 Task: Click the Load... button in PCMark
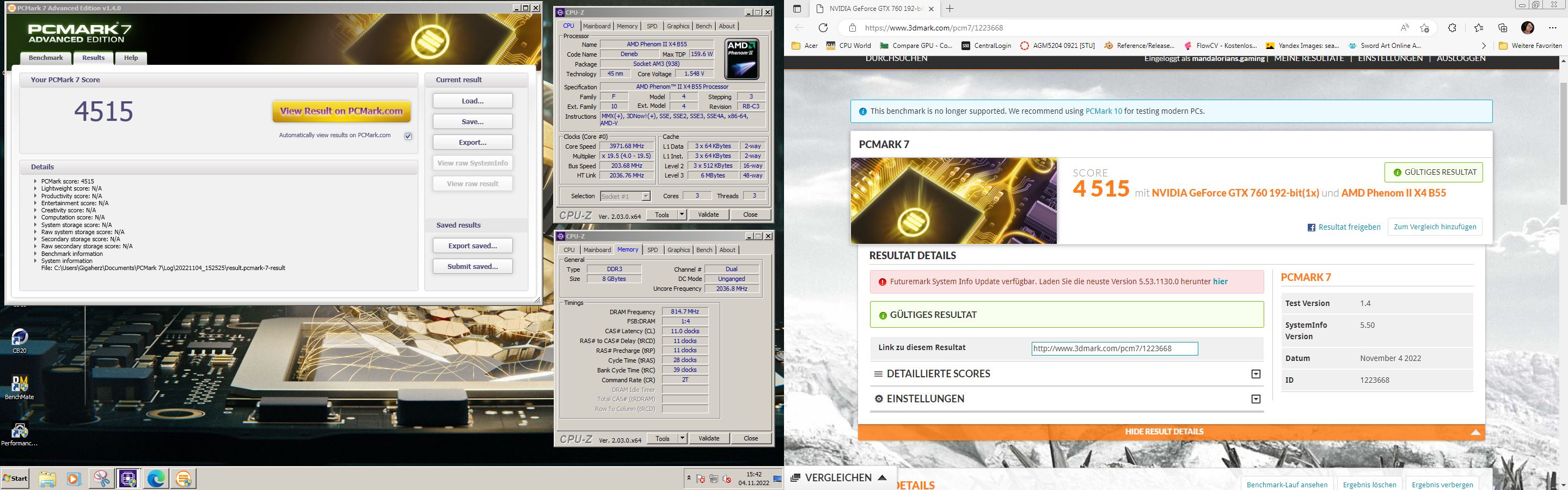click(473, 101)
